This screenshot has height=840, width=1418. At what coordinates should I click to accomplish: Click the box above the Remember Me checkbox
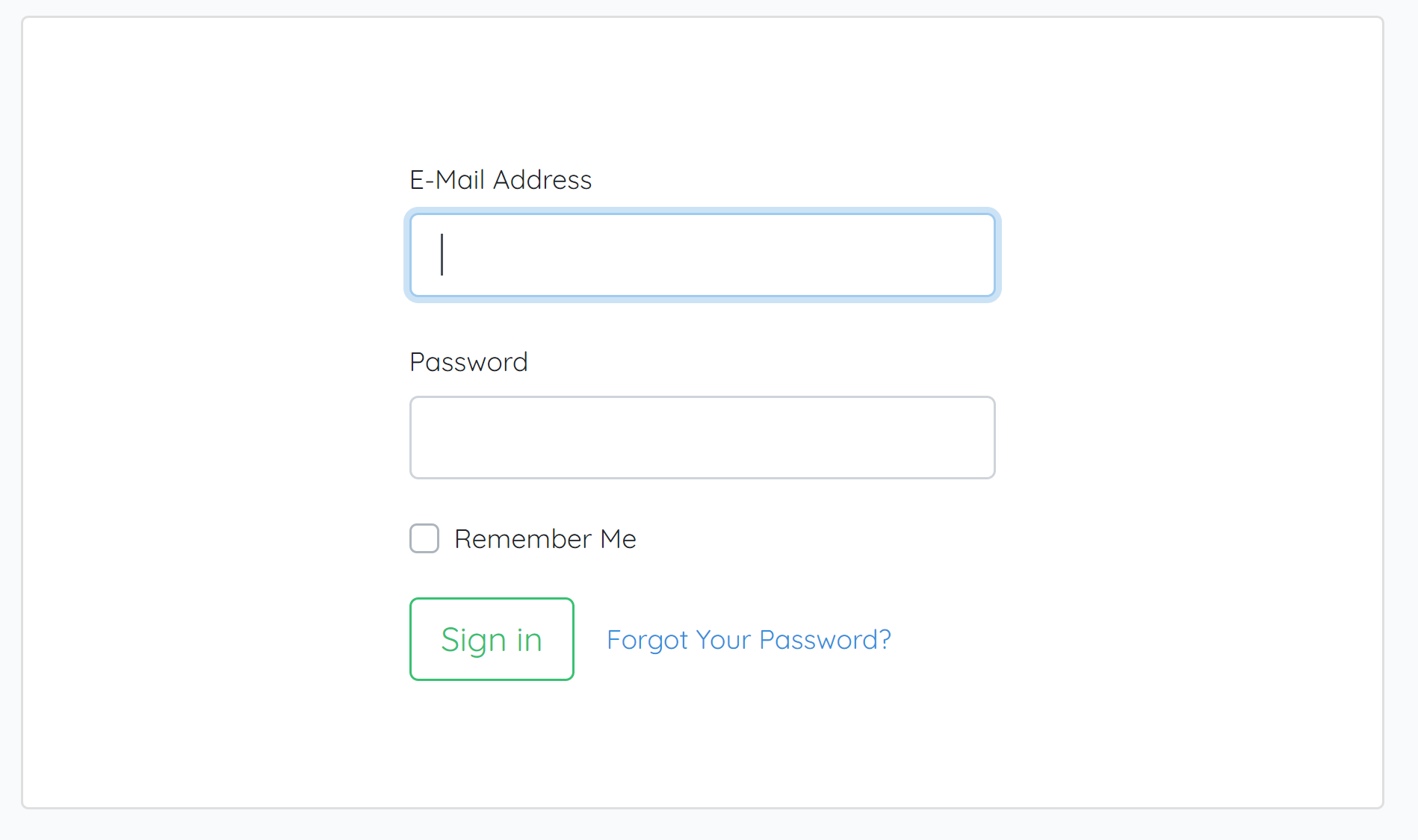coord(702,438)
